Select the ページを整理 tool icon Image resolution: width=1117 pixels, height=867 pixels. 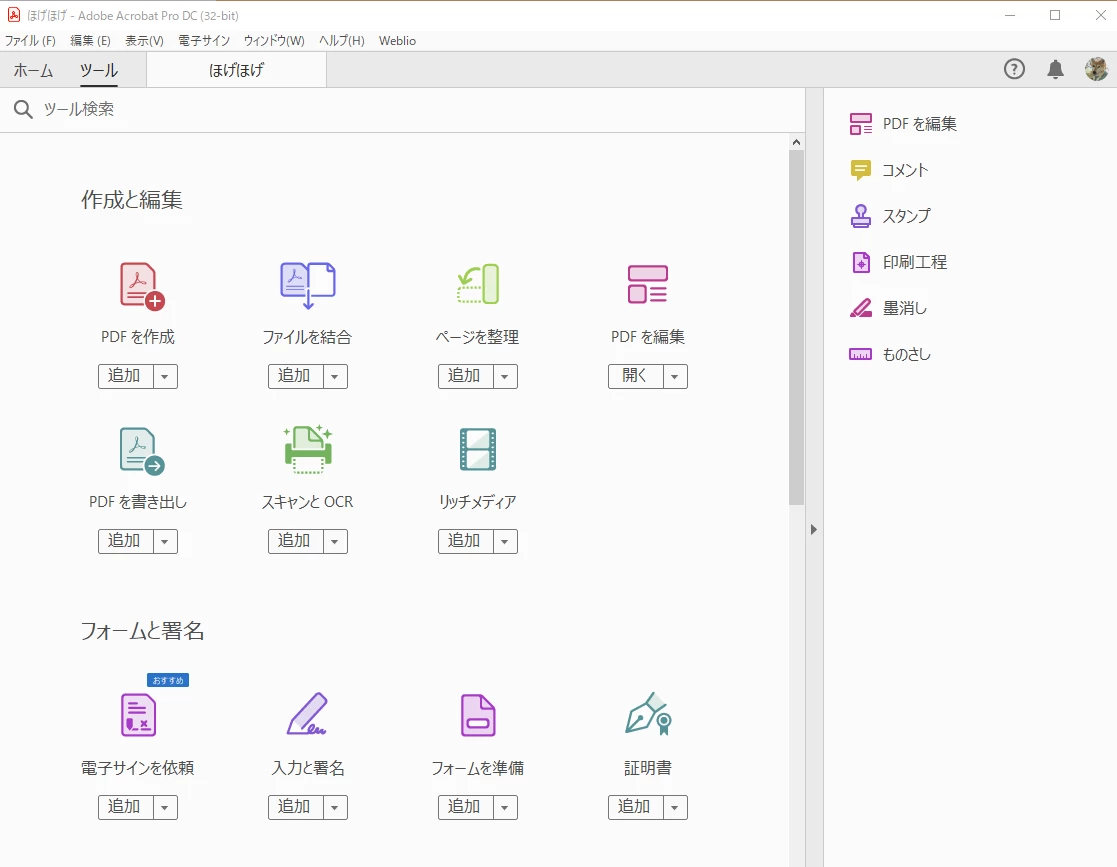[477, 284]
